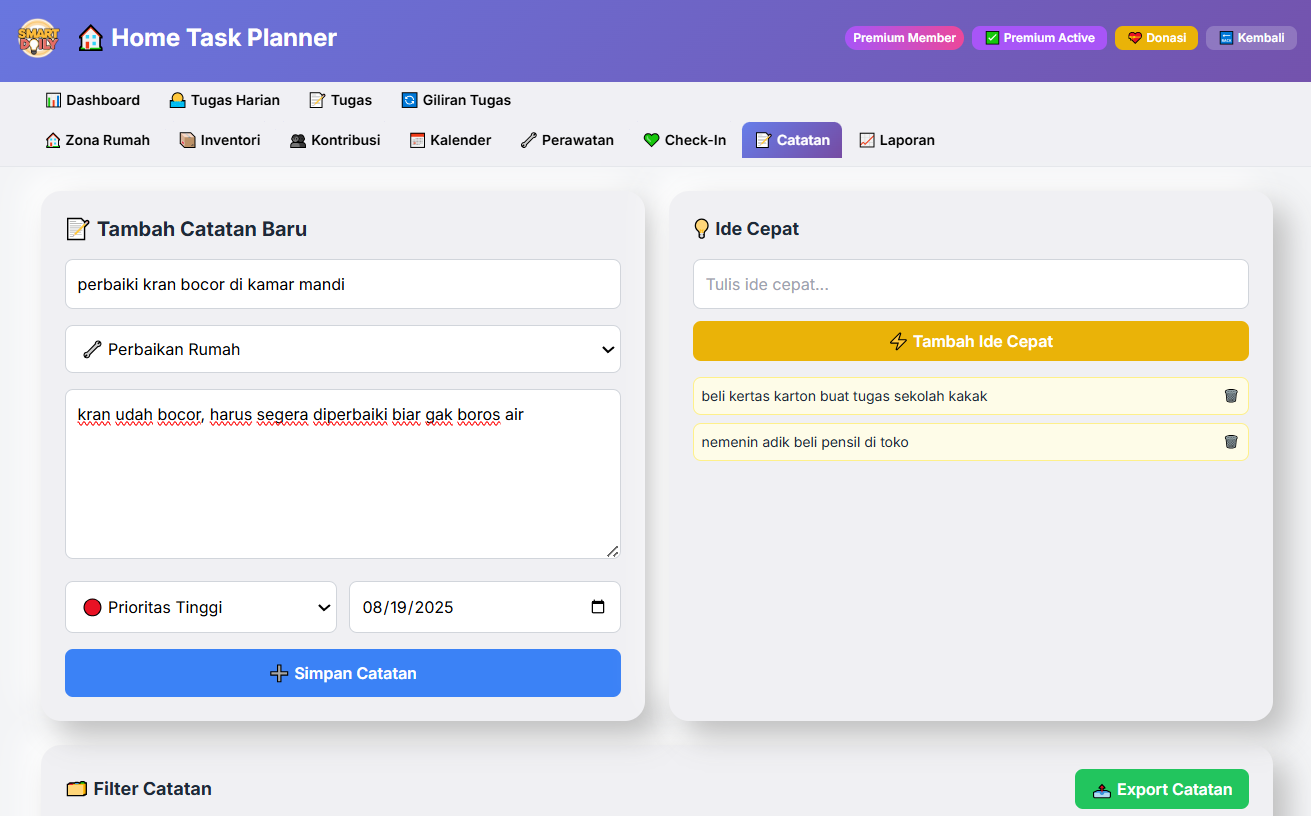Image resolution: width=1311 pixels, height=816 pixels.
Task: Click the Premium Active badge
Action: (x=1039, y=38)
